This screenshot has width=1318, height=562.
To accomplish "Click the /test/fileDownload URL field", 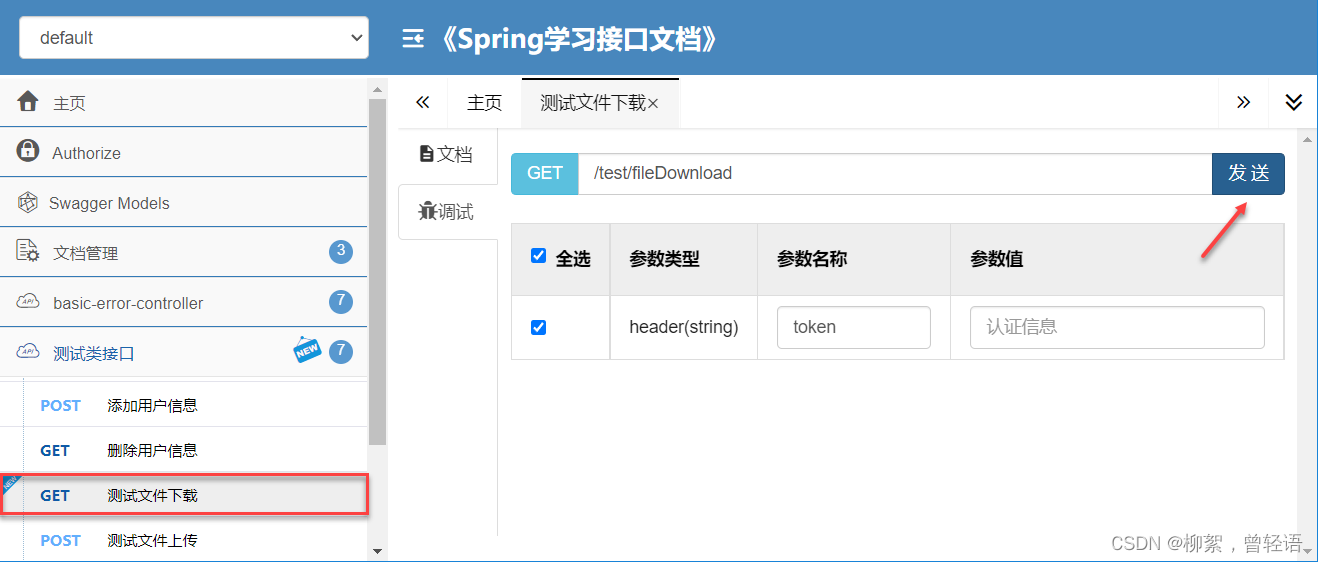I will click(895, 173).
